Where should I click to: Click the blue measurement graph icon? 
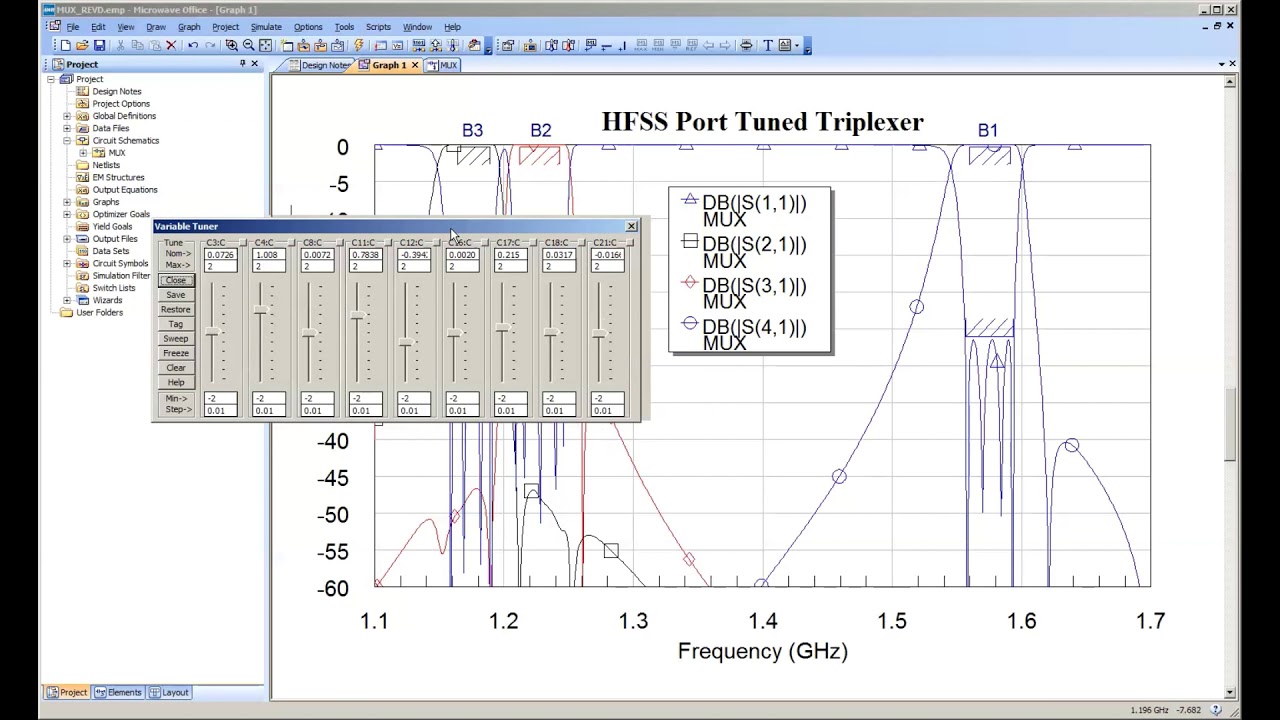(x=552, y=45)
